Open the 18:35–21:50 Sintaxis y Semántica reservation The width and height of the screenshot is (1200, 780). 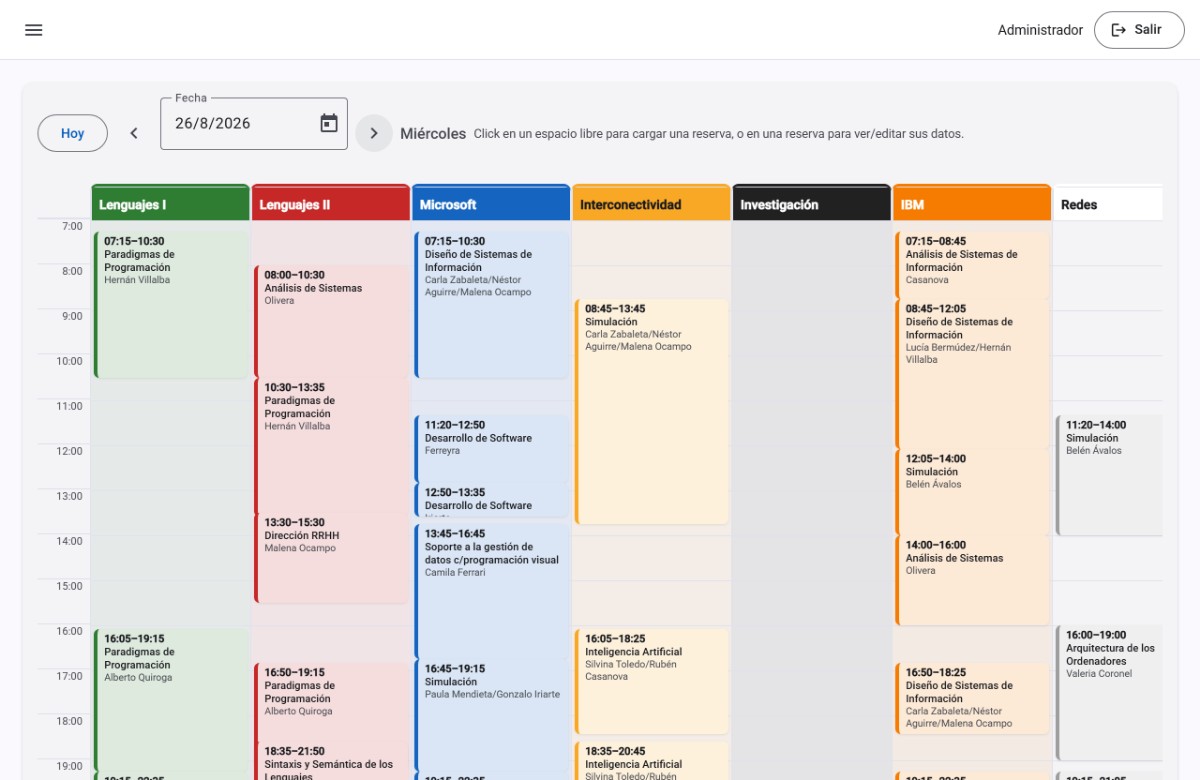(x=332, y=761)
